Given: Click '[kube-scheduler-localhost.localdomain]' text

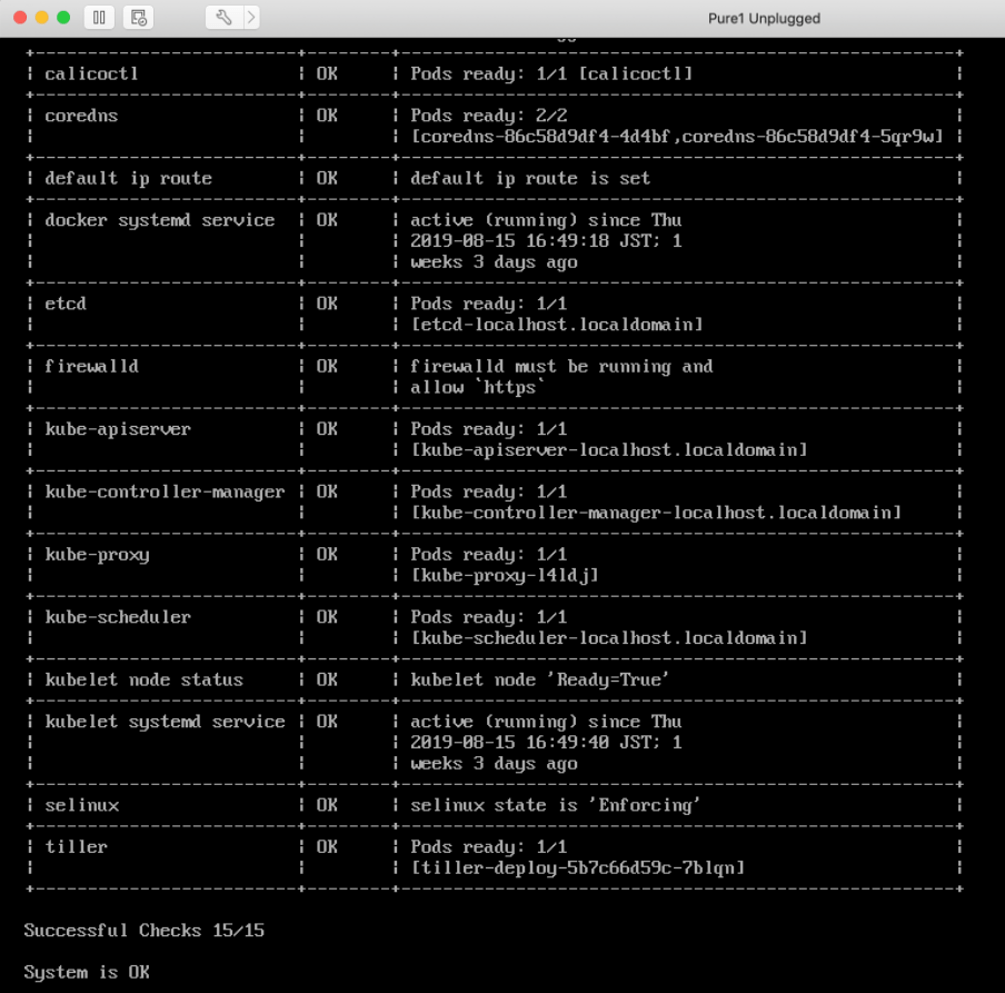Looking at the screenshot, I should (609, 638).
